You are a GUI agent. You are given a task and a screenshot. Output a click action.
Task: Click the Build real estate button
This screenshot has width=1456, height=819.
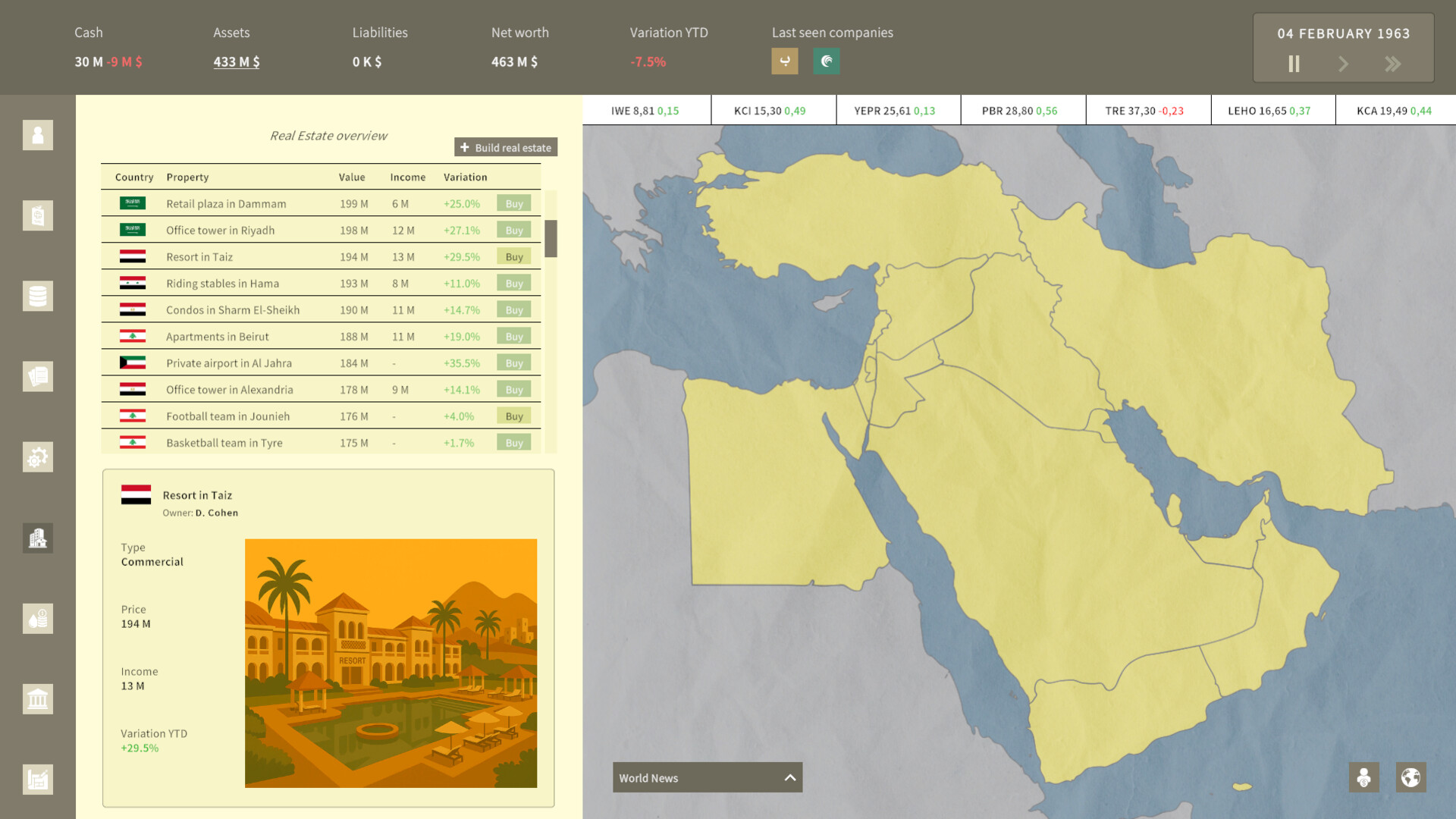[x=505, y=146]
